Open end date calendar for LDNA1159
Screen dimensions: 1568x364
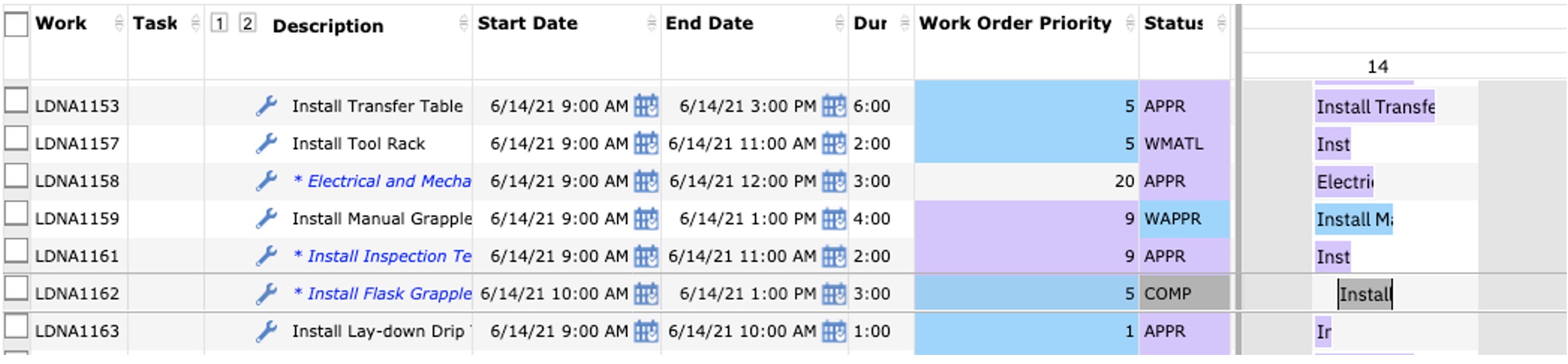click(834, 219)
